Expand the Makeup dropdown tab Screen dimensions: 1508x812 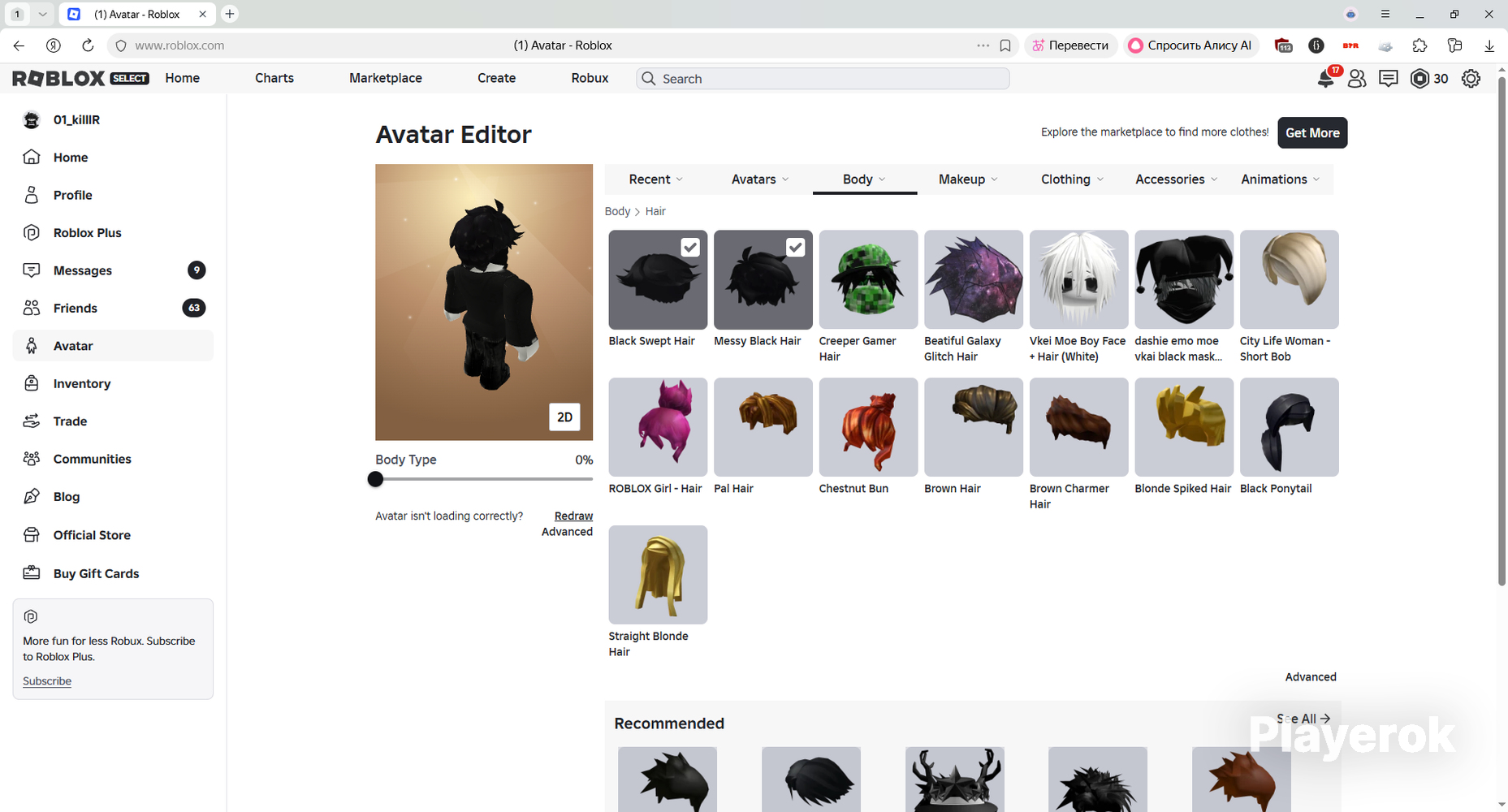tap(968, 179)
